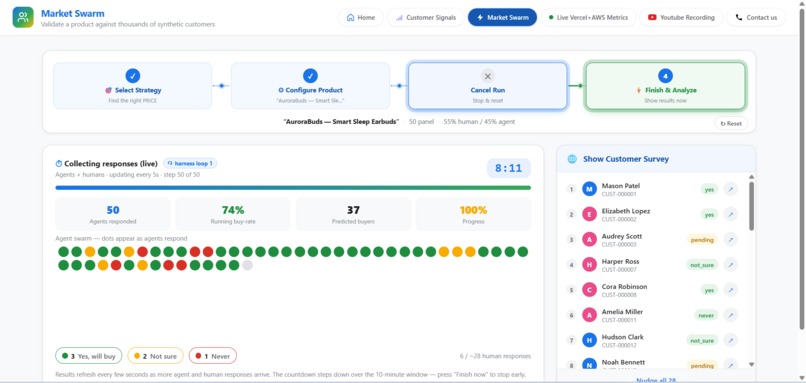The image size is (806, 383).
Task: Click the Configure Product step card
Action: (310, 86)
